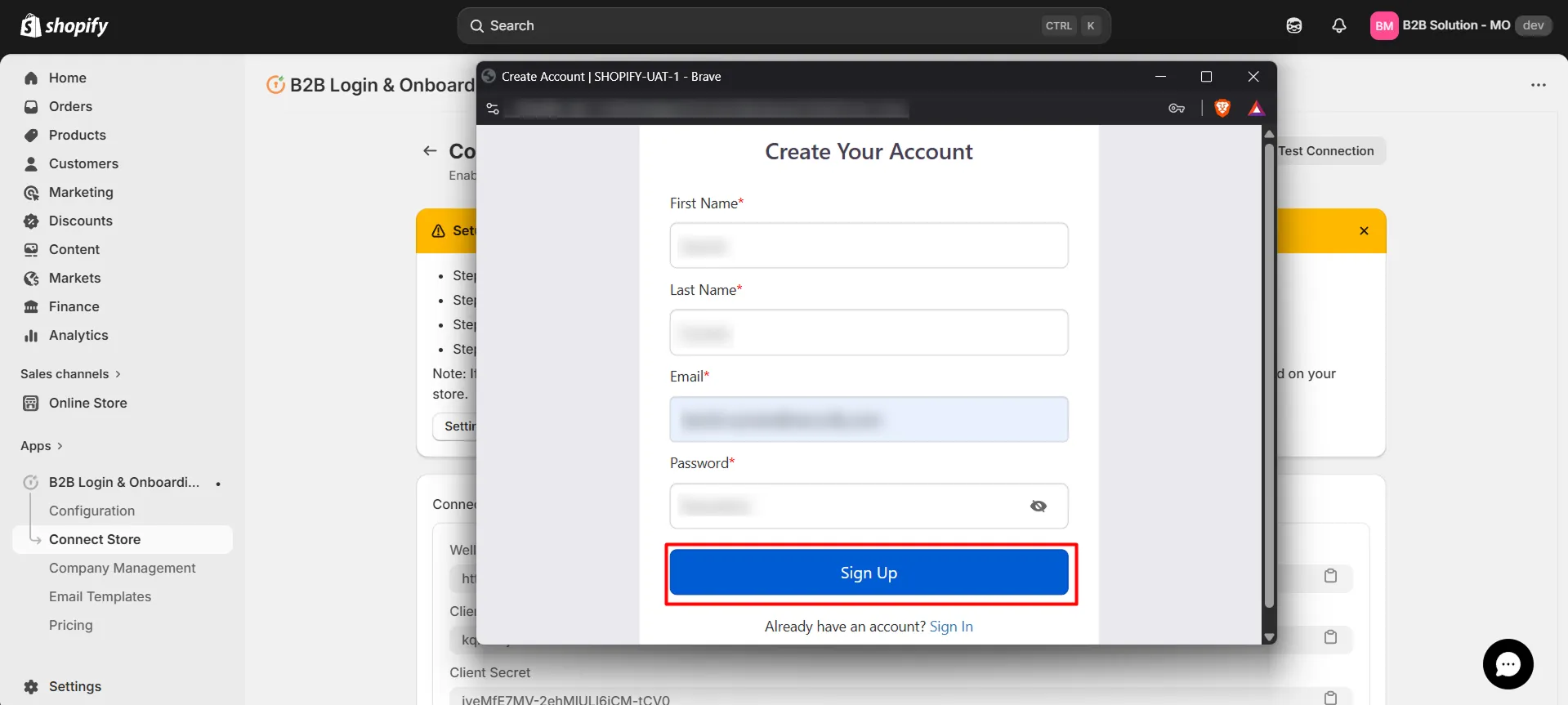The height and width of the screenshot is (705, 1568).
Task: Expand the Apps section
Action: pos(41,446)
